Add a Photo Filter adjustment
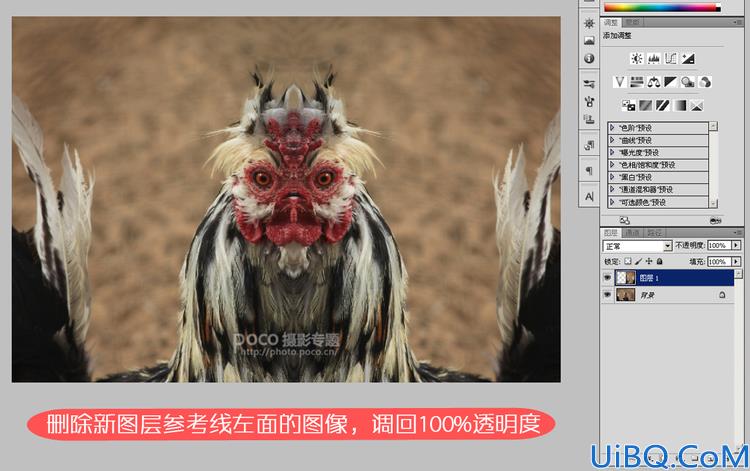This screenshot has height=471, width=750. tap(688, 82)
